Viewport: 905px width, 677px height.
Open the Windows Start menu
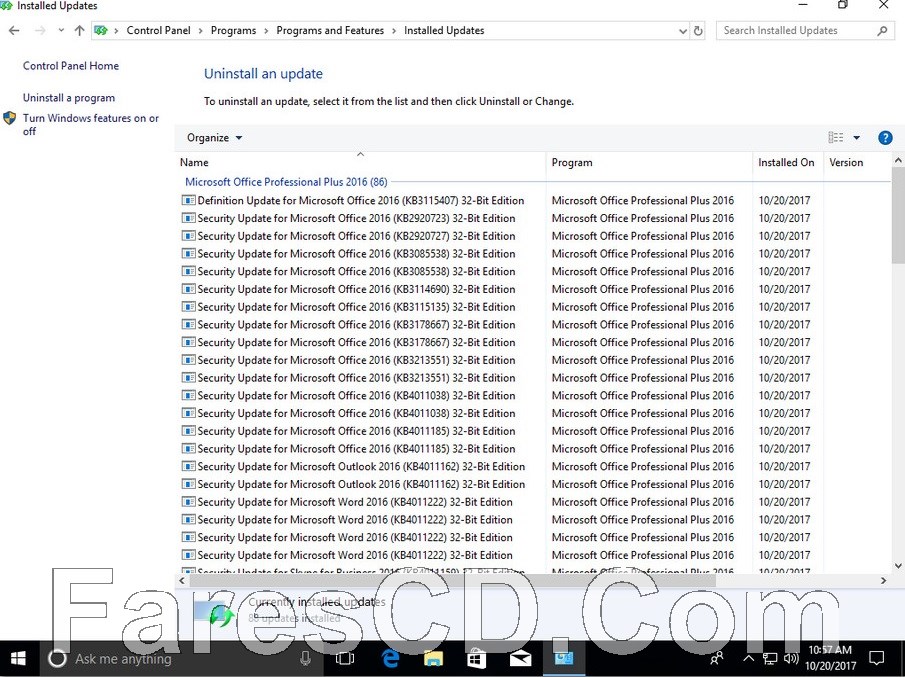click(x=18, y=659)
